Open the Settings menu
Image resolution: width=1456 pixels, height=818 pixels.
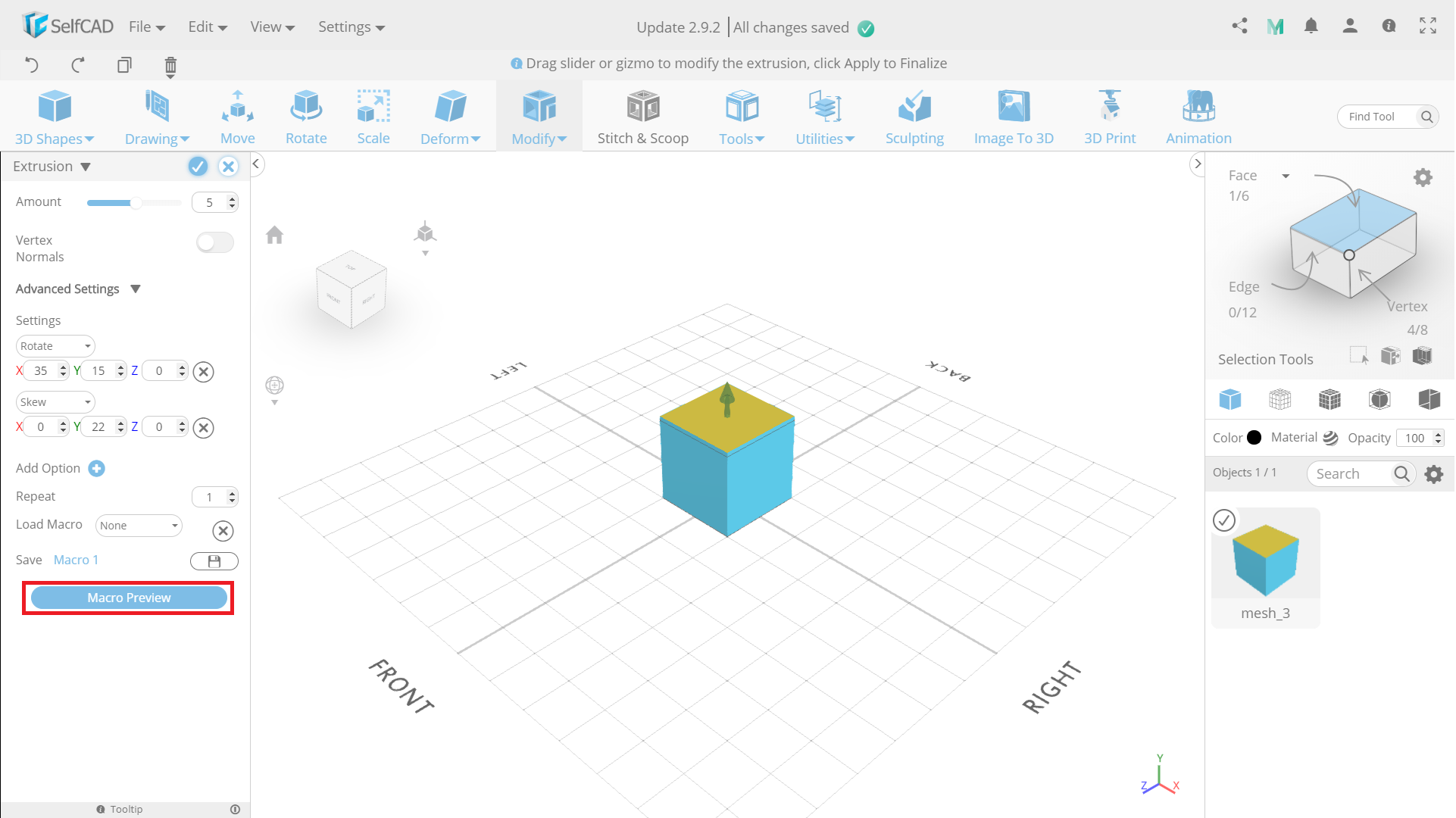(352, 27)
